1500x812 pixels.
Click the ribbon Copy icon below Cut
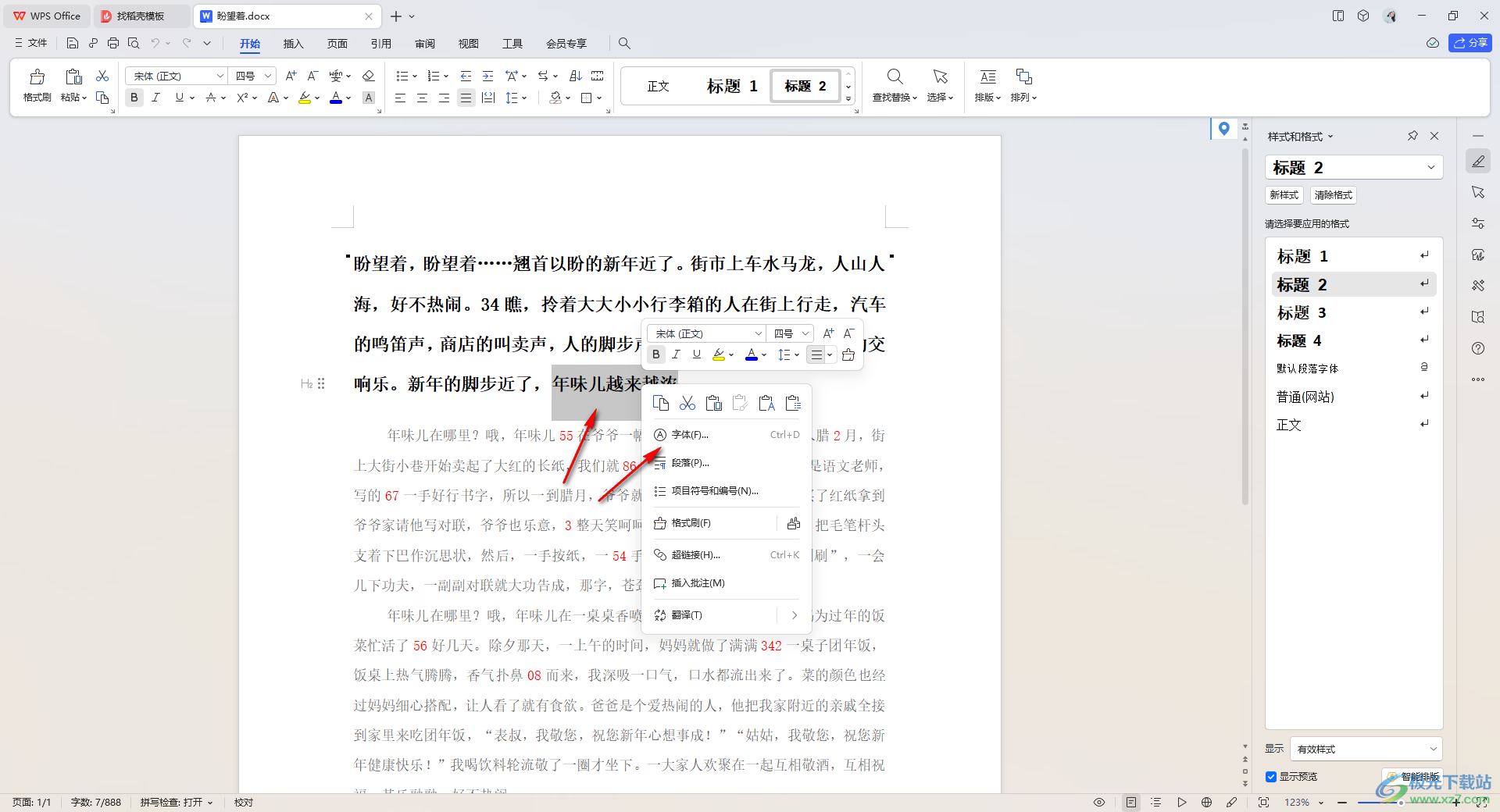pos(102,98)
